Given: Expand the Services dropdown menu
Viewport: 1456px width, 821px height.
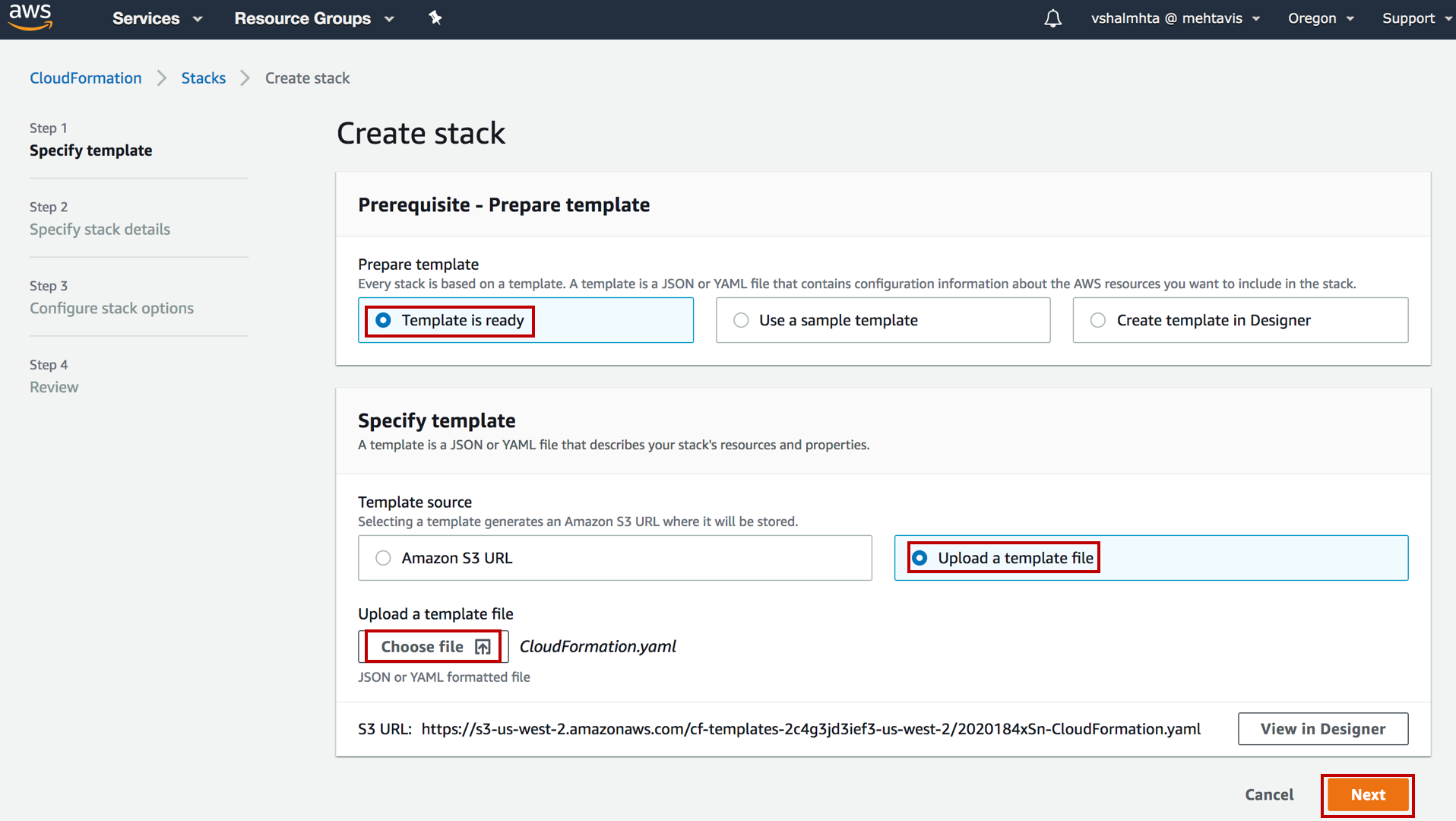Looking at the screenshot, I should (x=157, y=18).
